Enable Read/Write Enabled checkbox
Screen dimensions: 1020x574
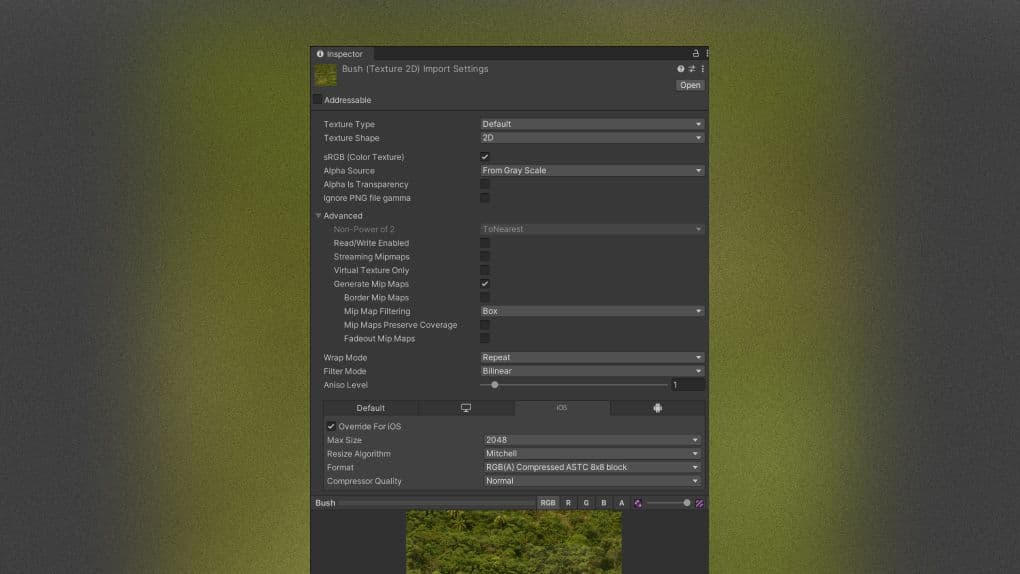click(x=485, y=243)
